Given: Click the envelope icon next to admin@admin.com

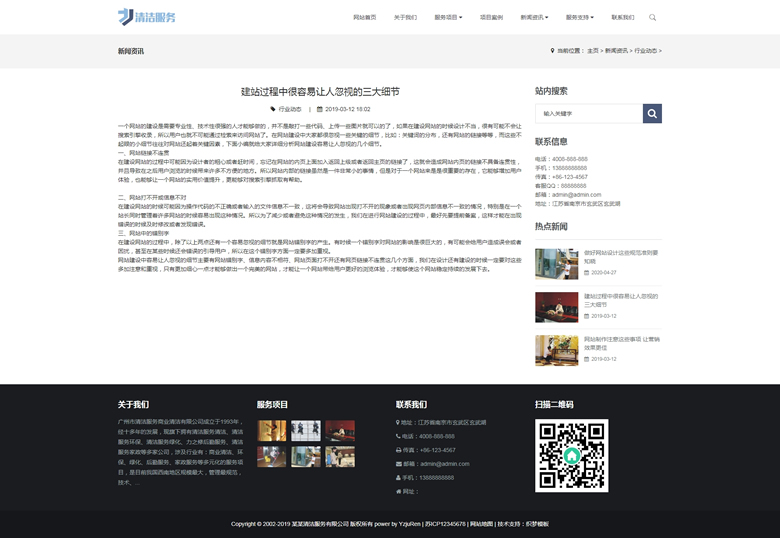Looking at the screenshot, I should coord(399,464).
